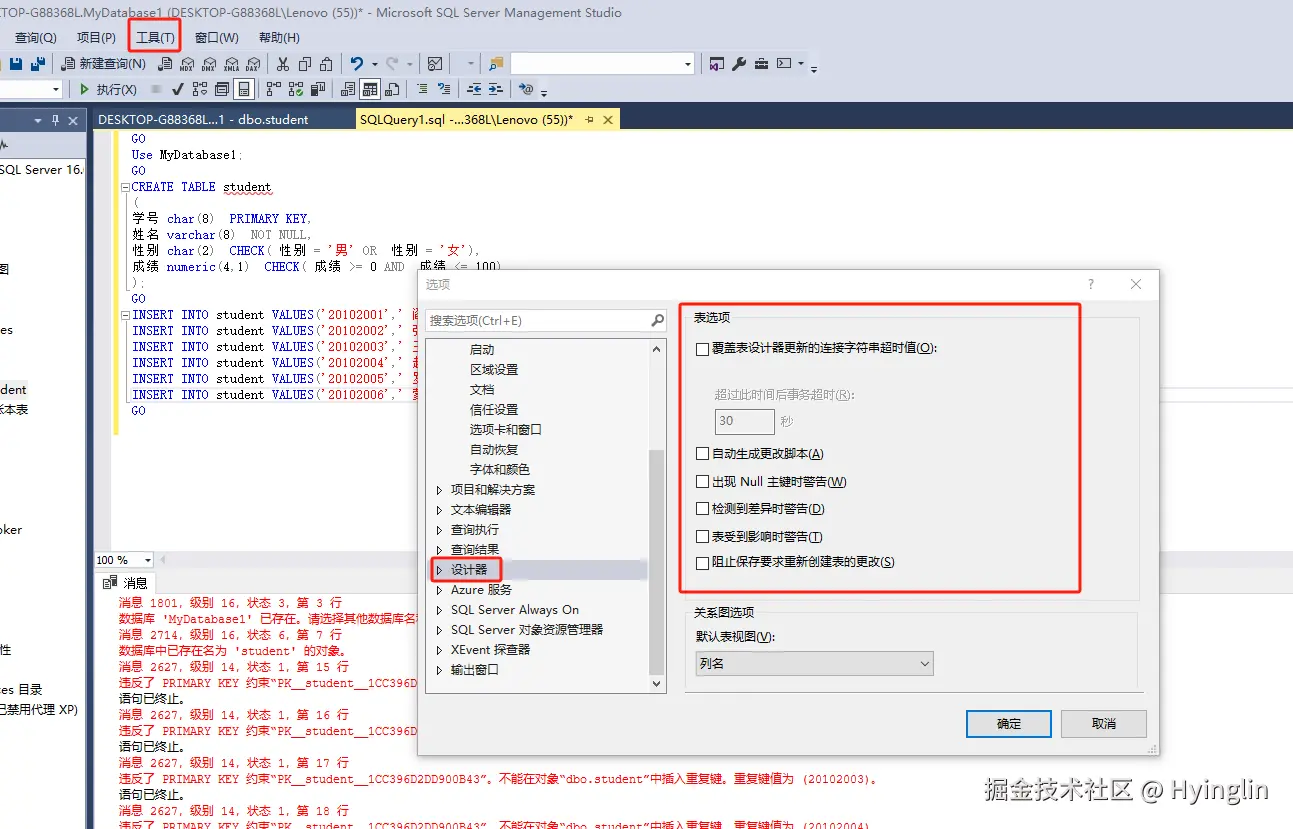Check 阻止保存要求重新创建表的更改 option
This screenshot has height=829, width=1293.
point(703,562)
